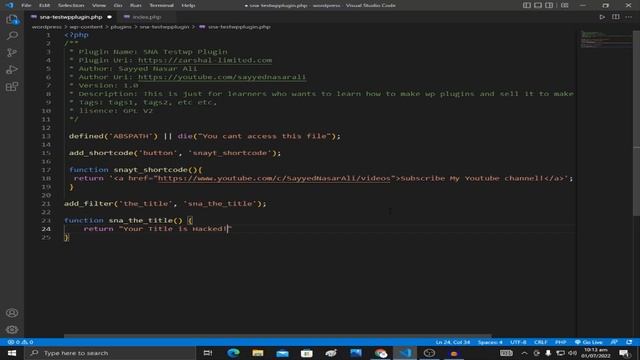Show hidden system tray icons
This screenshot has width=640, height=360.
[x=524, y=353]
